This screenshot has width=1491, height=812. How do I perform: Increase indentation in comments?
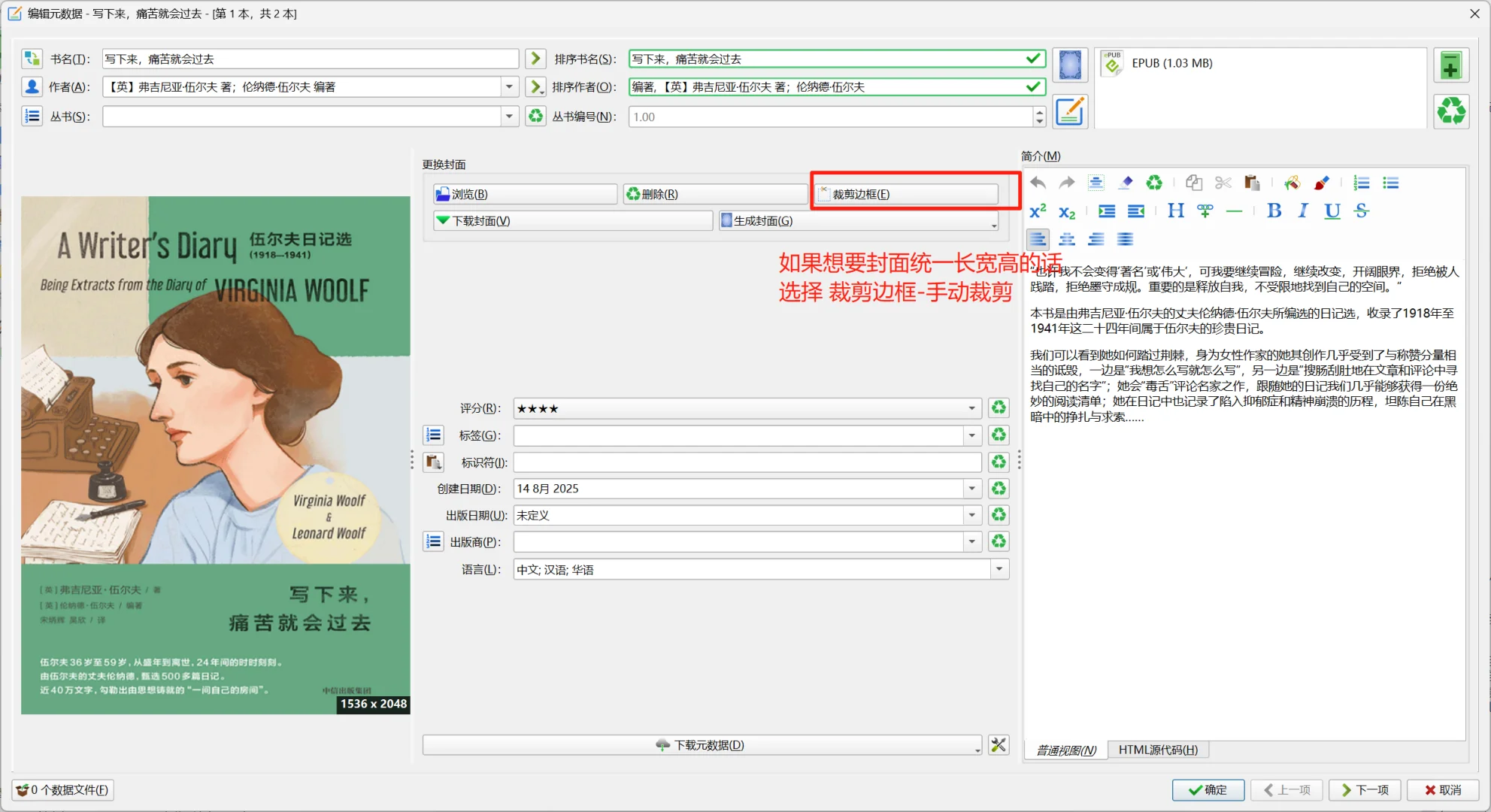tap(1107, 211)
